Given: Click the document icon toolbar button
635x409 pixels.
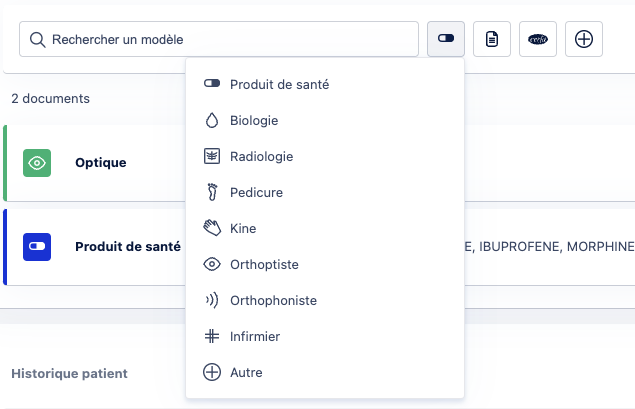Looking at the screenshot, I should click(492, 39).
